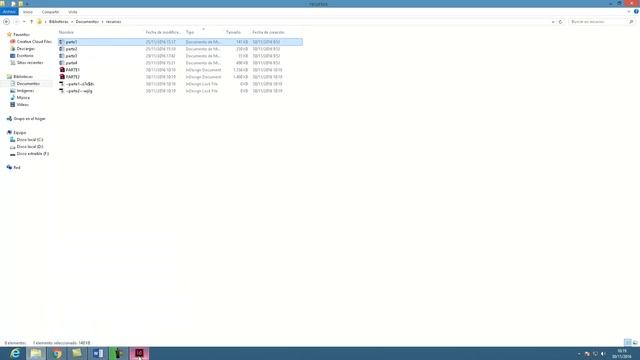
Task: Open Escritorio in navigation pane
Action: tap(25, 56)
